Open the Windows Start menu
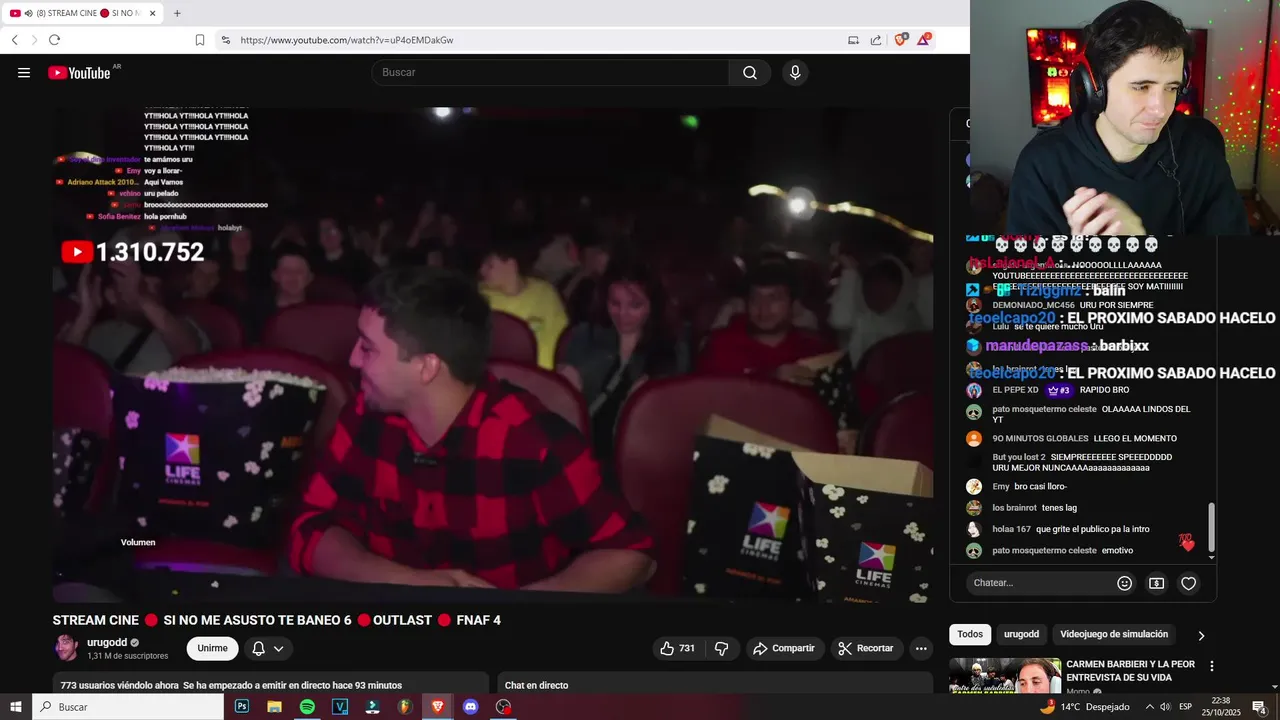The width and height of the screenshot is (1280, 720). point(16,706)
